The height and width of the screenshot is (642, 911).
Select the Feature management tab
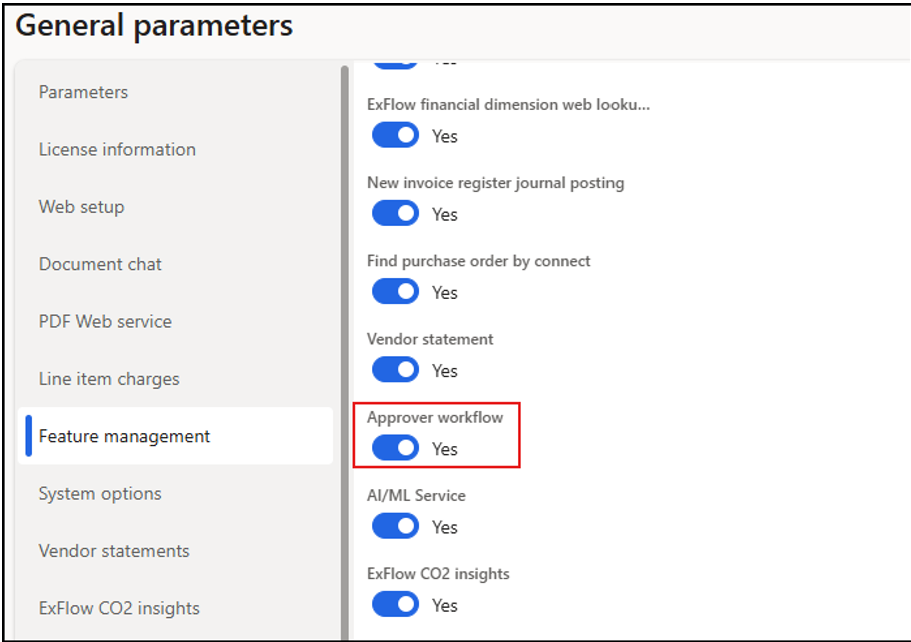tap(124, 436)
